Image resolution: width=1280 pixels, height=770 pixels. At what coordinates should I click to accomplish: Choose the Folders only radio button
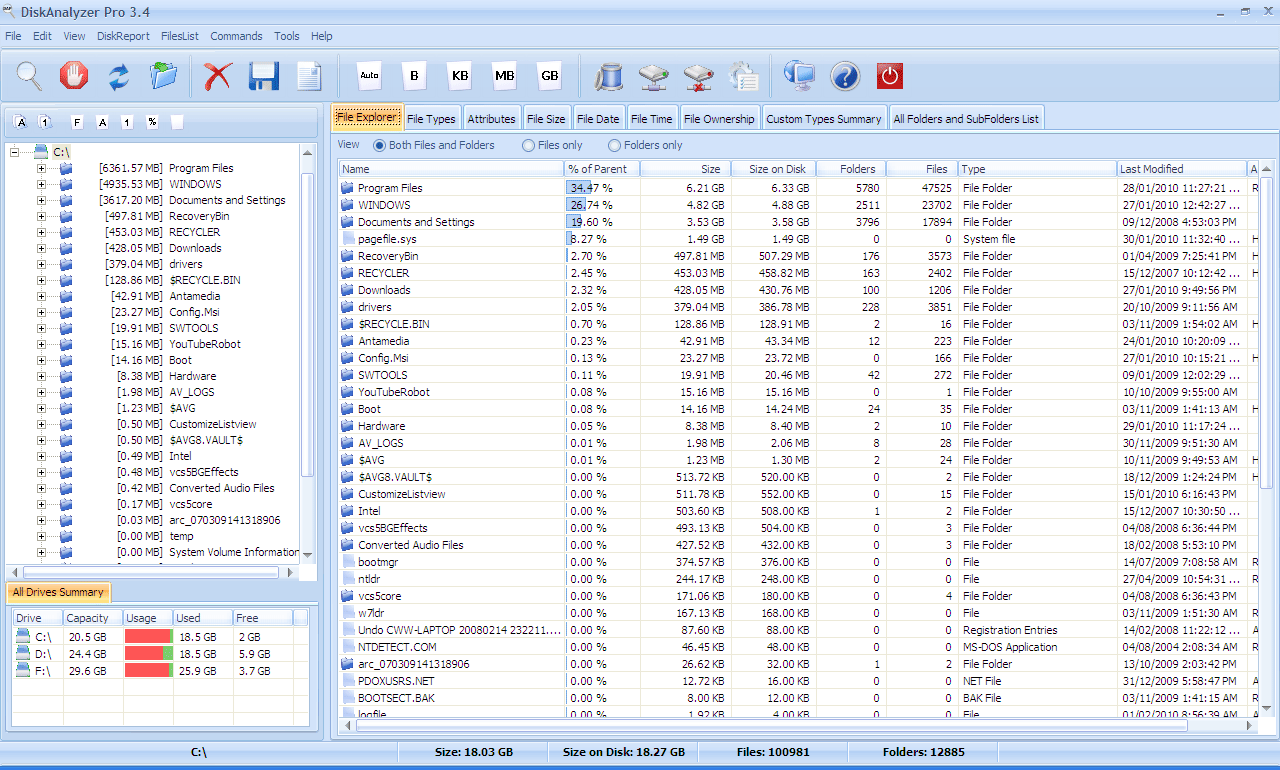tap(615, 145)
